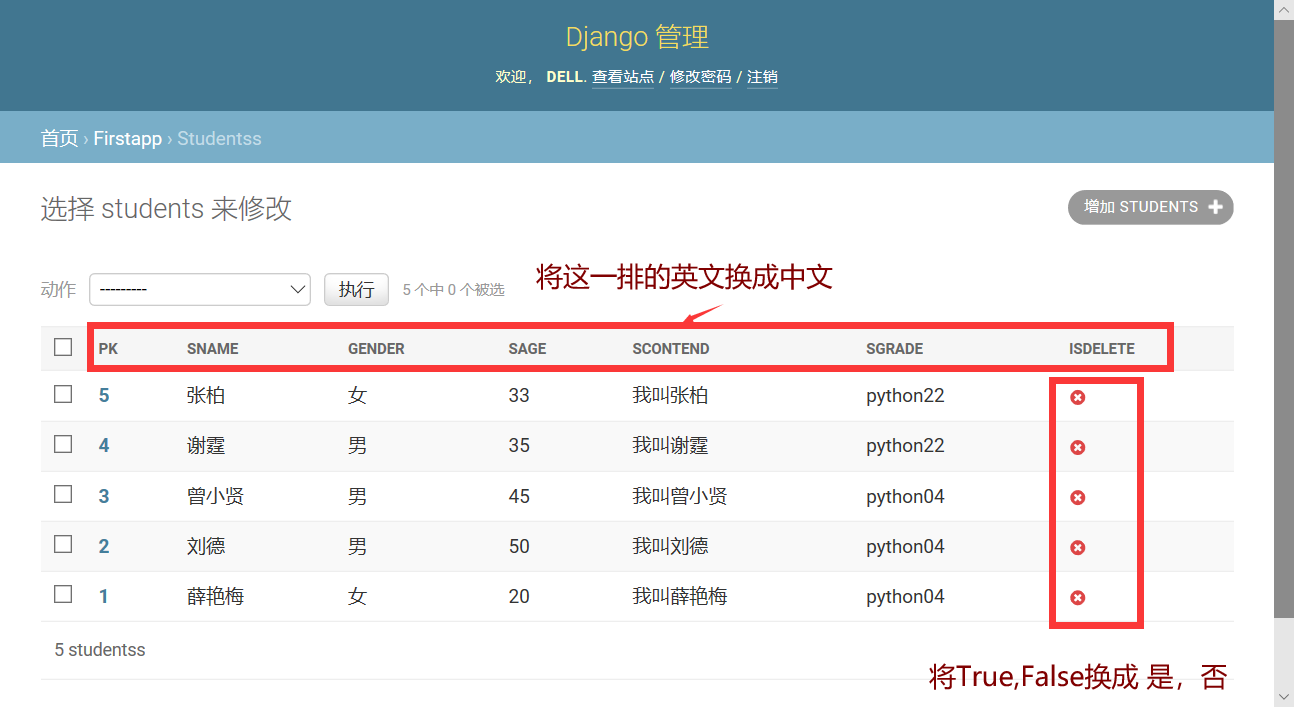Click the vertical scrollbar thumb

click(1284, 318)
